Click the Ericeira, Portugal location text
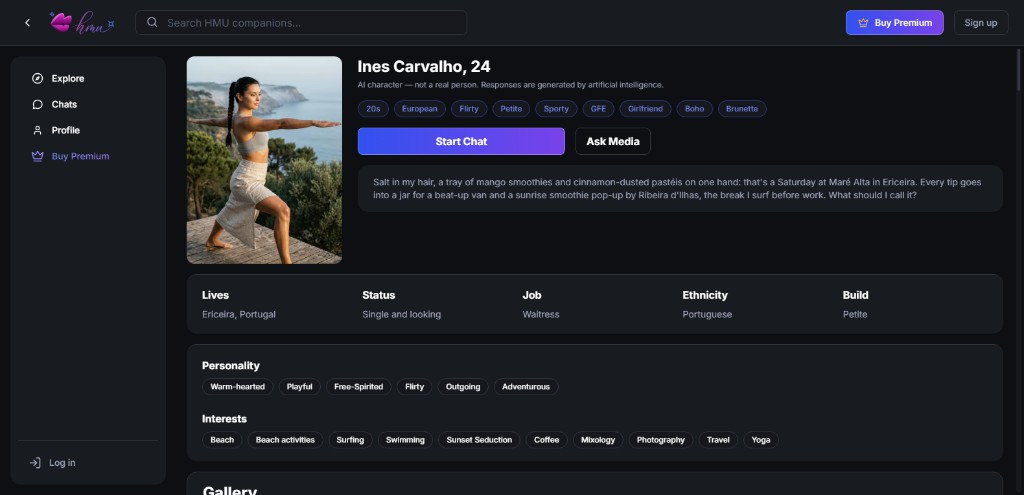 [239, 315]
